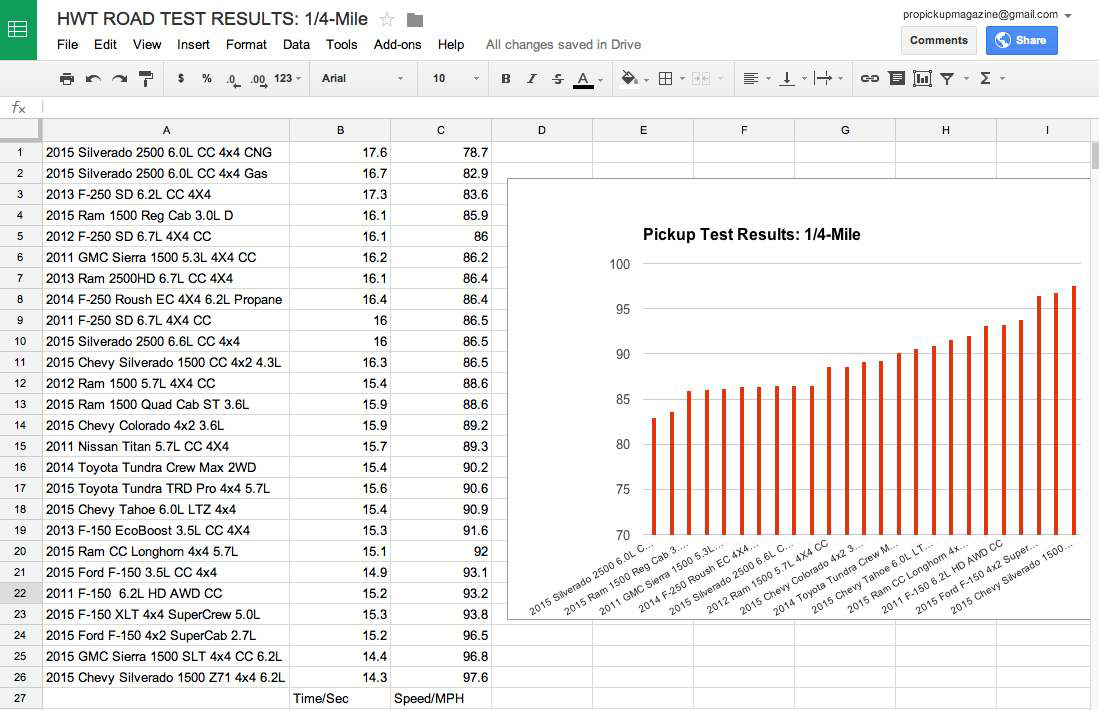Open the Add-ons menu
The height and width of the screenshot is (710, 1099).
click(397, 44)
